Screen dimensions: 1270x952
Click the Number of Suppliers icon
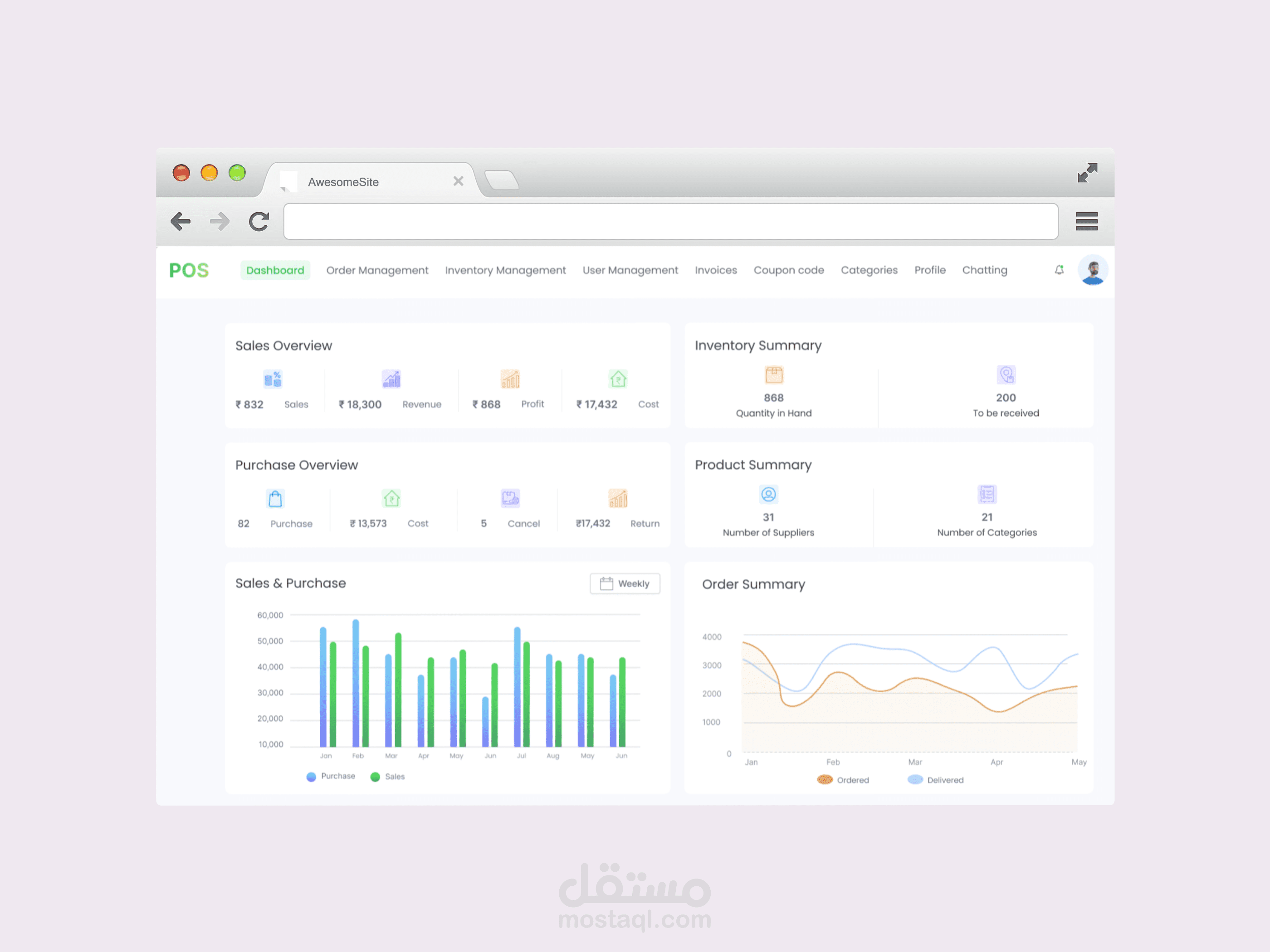[x=768, y=494]
